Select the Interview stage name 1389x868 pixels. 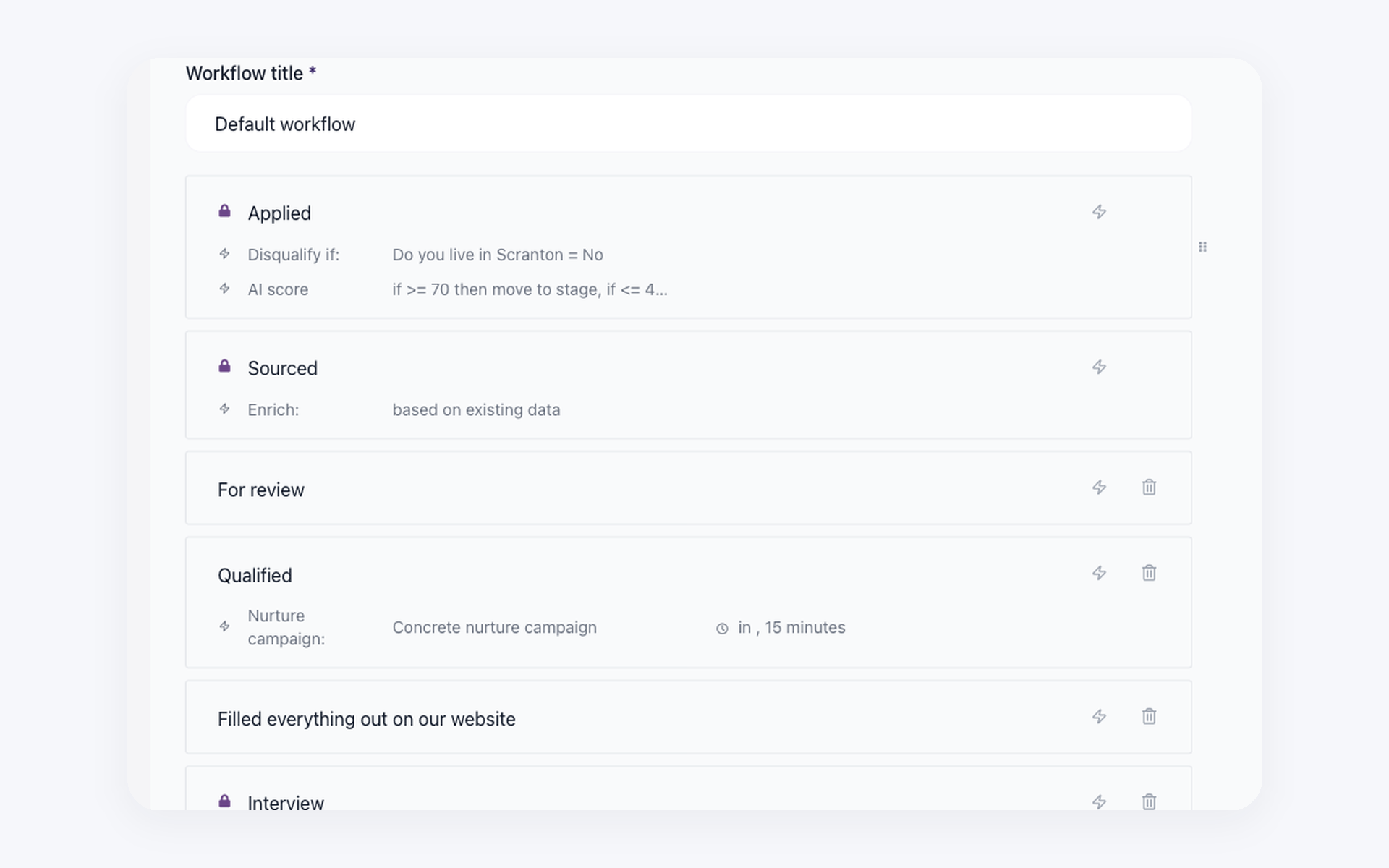285,803
